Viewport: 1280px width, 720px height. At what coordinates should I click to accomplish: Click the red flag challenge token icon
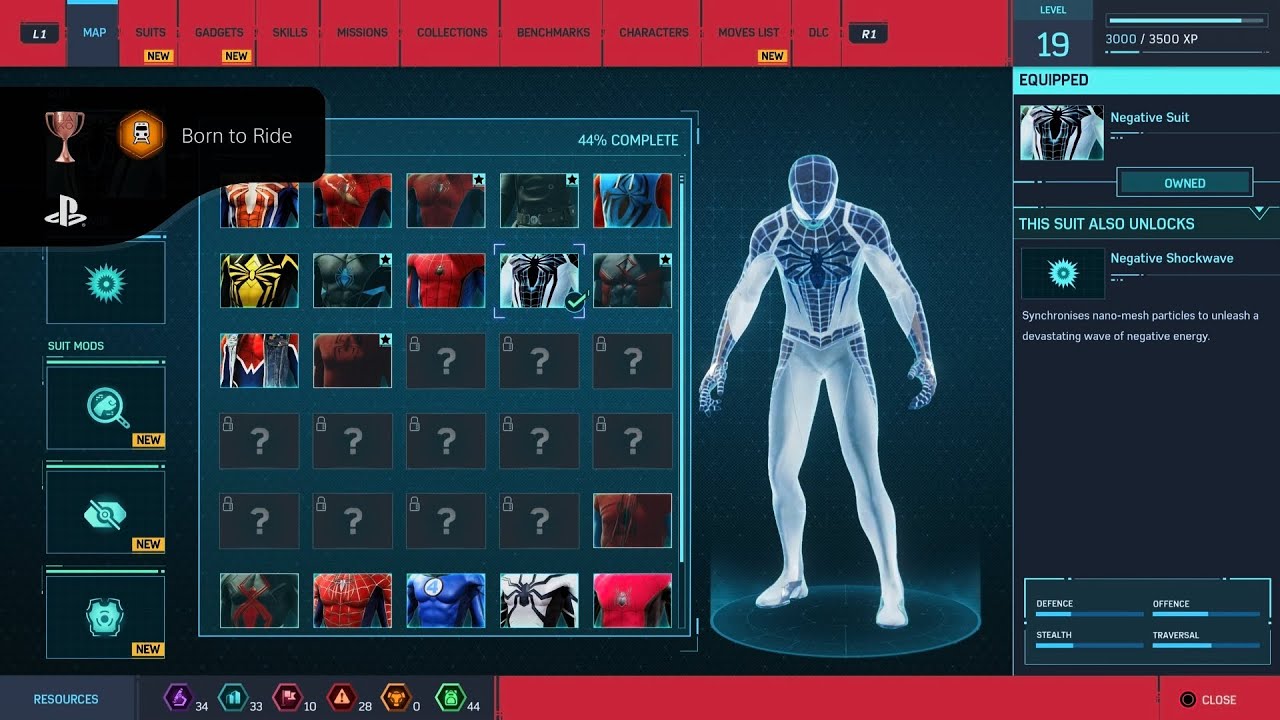pos(287,697)
